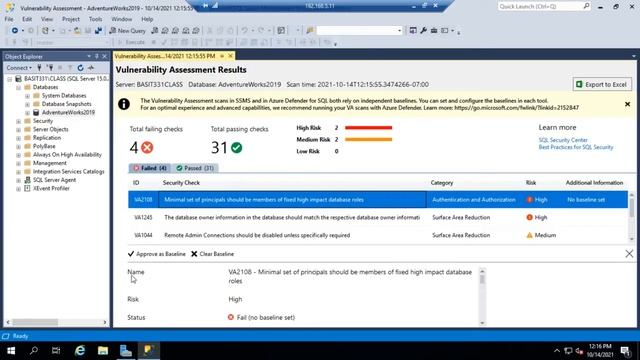Viewport: 640px width, 360px height.
Task: Open the SQL Security Center link
Action: (563, 140)
